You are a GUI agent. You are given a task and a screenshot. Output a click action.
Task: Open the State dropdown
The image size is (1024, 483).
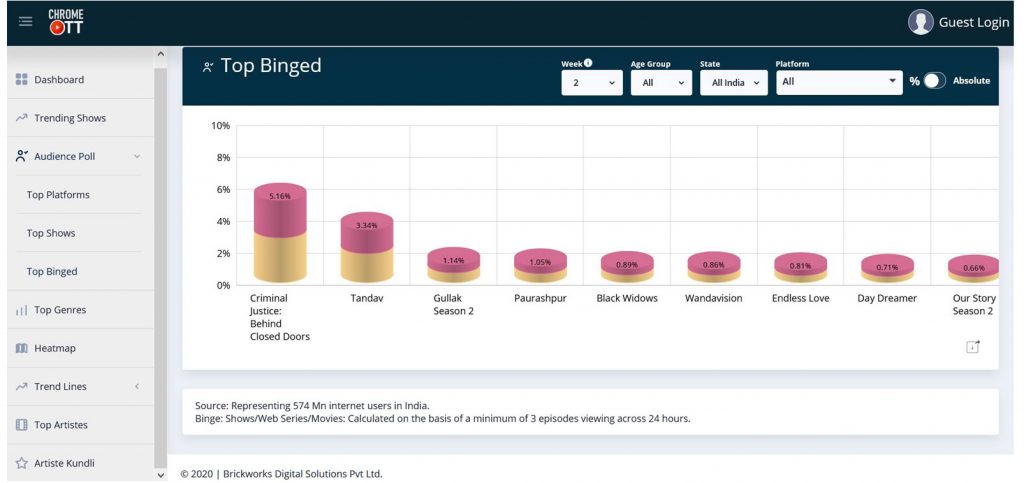734,83
